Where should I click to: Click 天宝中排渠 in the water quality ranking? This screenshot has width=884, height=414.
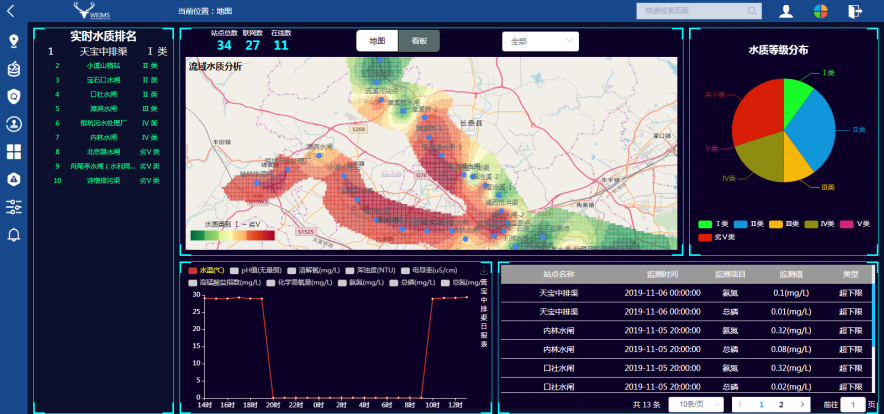click(103, 51)
